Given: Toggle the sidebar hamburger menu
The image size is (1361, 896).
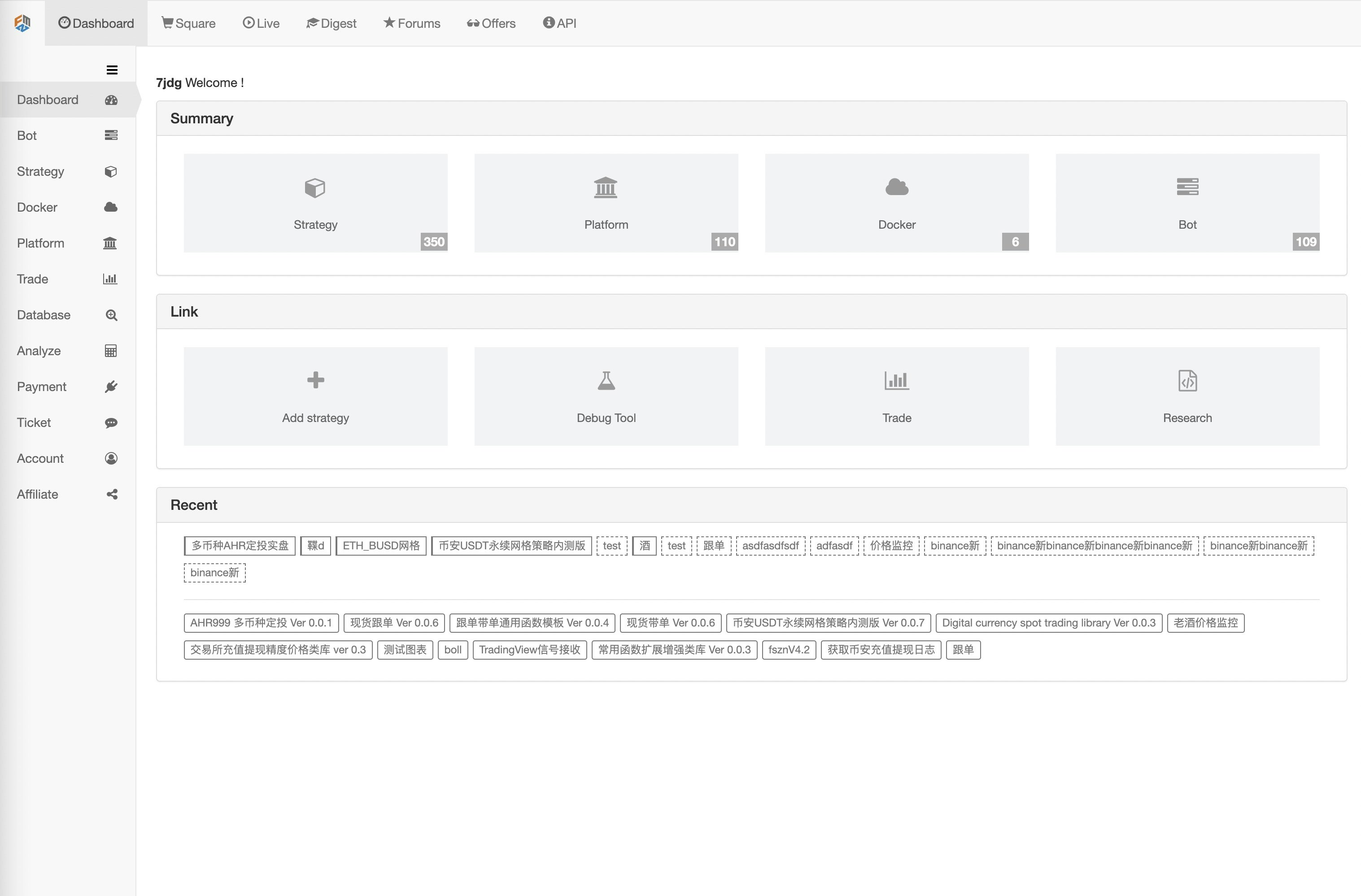Looking at the screenshot, I should tap(112, 70).
